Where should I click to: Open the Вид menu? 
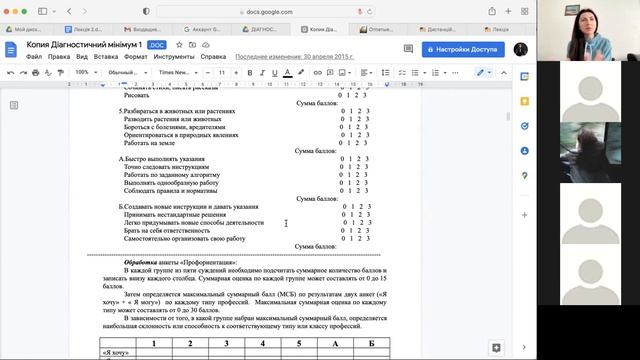point(82,57)
